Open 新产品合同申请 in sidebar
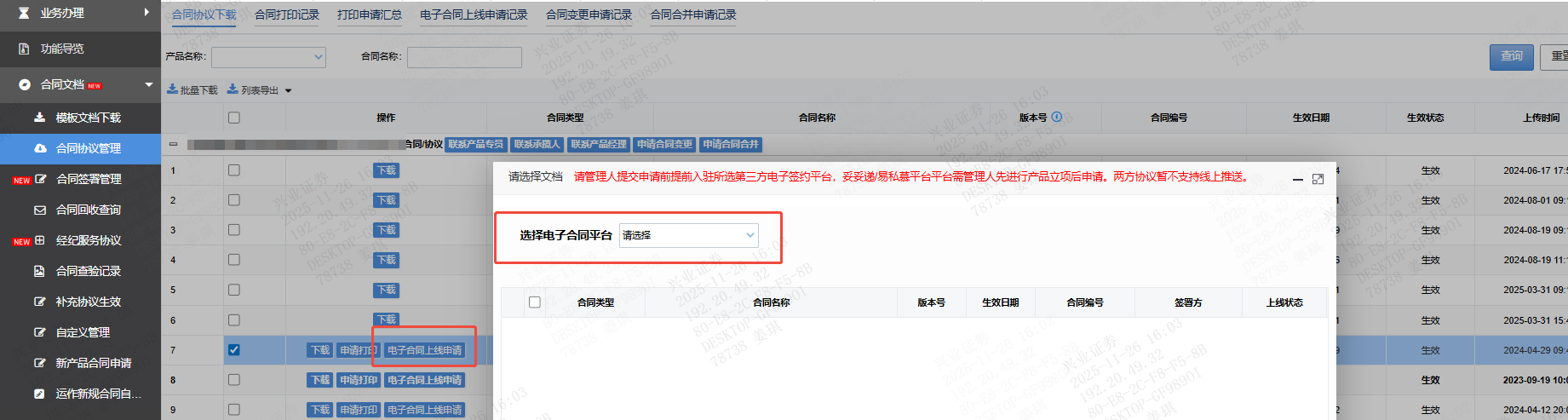Screen dimensions: 1568x420 (94, 363)
